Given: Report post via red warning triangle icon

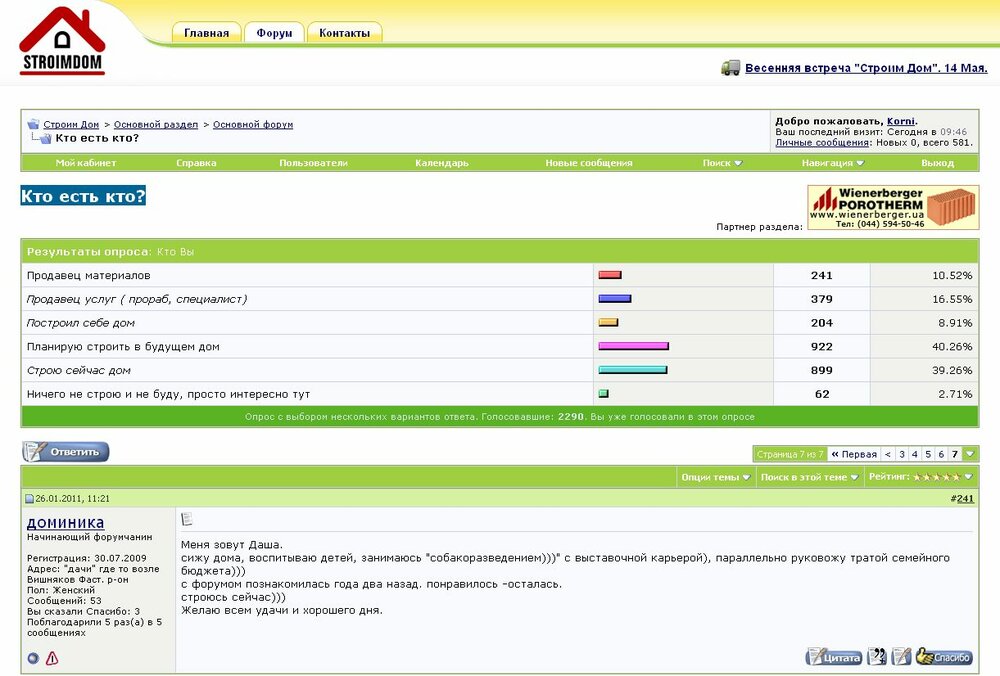Looking at the screenshot, I should click(52, 658).
